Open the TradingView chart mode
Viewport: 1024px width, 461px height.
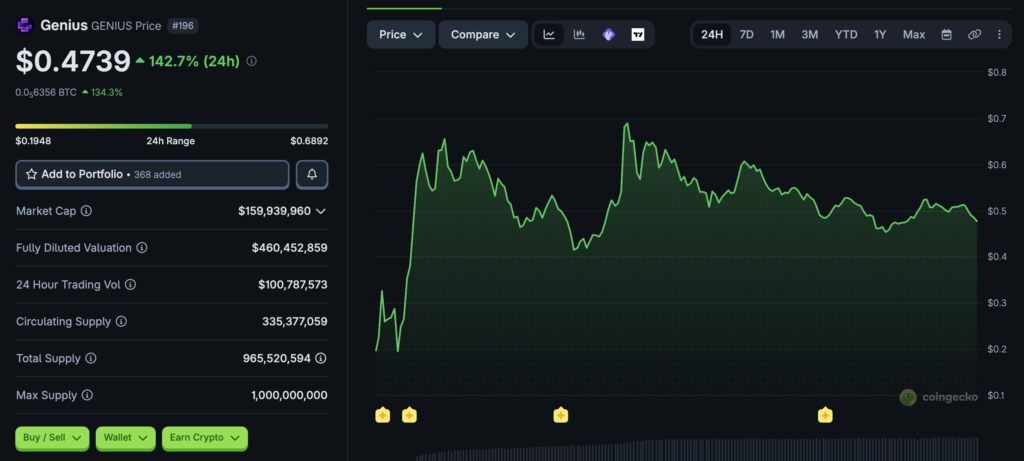pyautogui.click(x=638, y=34)
